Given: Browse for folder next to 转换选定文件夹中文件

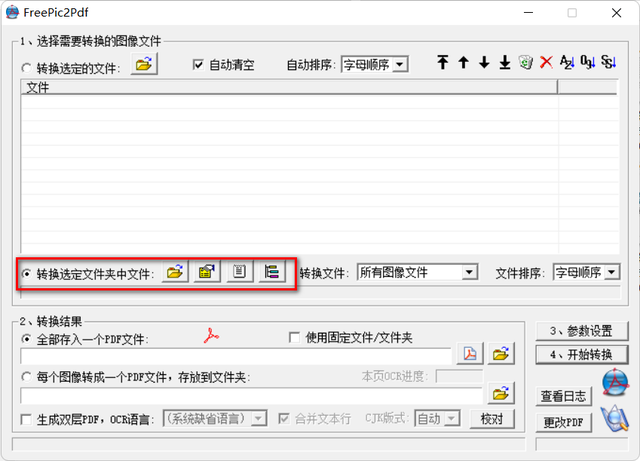Looking at the screenshot, I should [175, 272].
